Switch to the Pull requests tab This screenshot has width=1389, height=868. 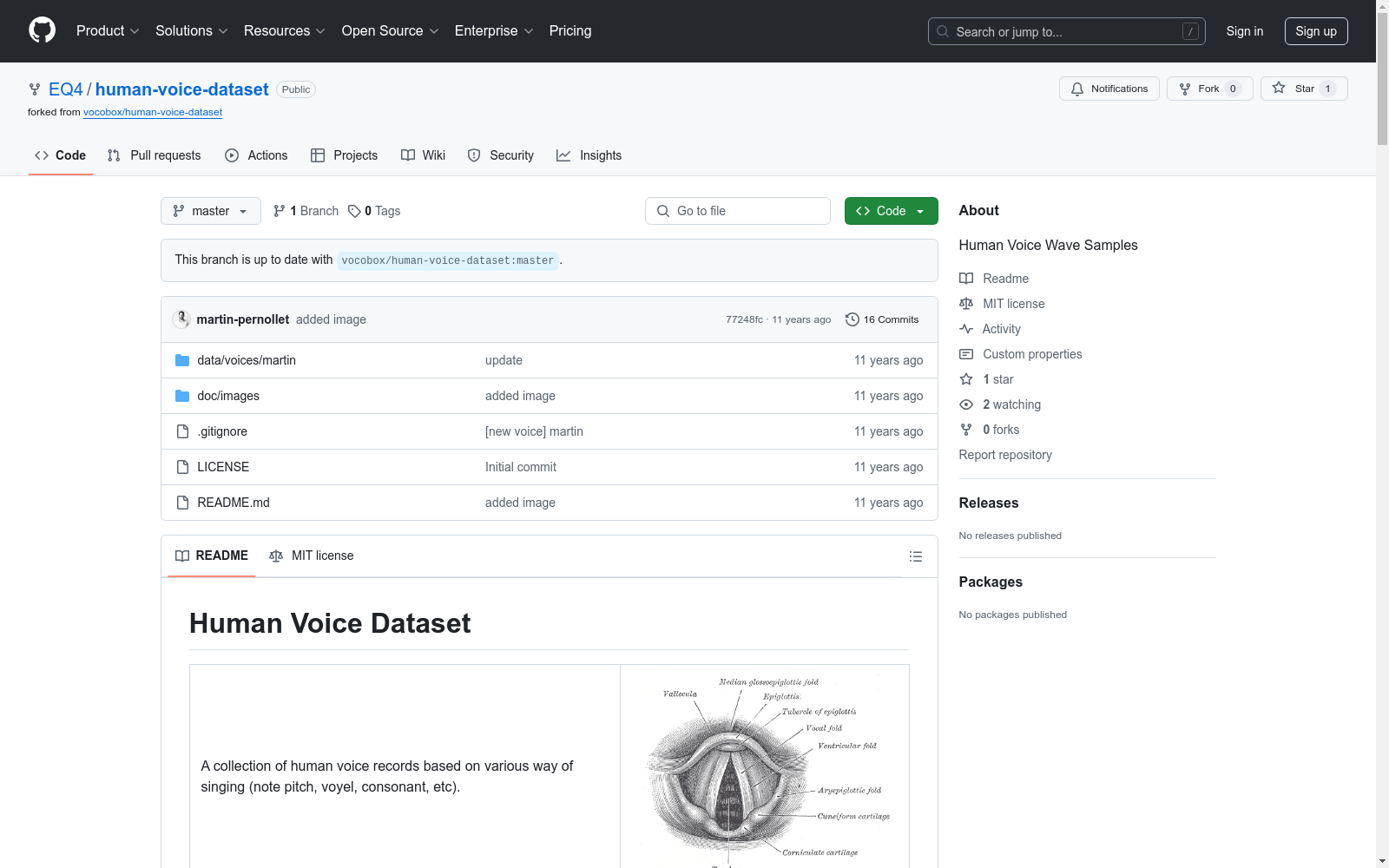[x=154, y=155]
